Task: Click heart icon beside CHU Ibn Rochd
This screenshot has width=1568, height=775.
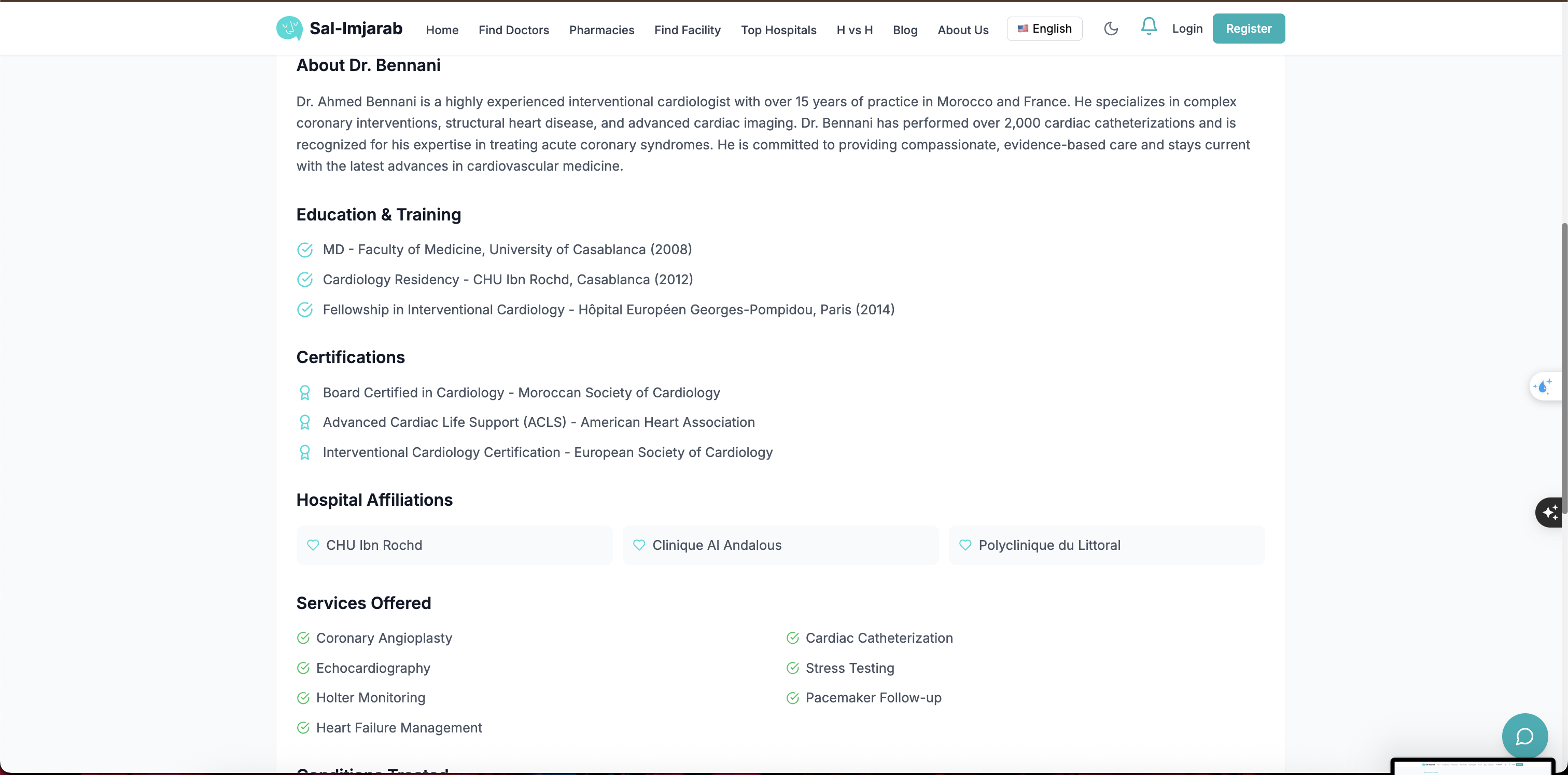Action: coord(313,545)
